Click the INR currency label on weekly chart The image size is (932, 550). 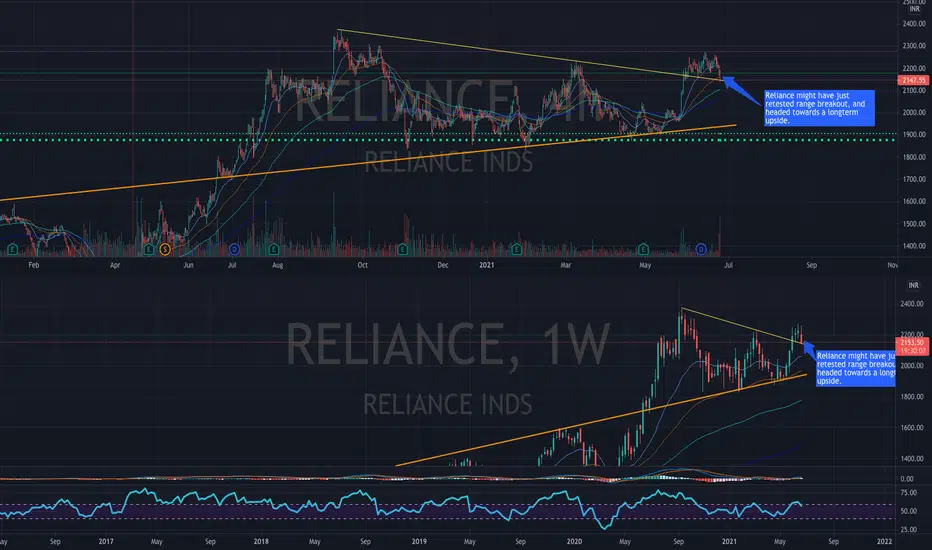tap(913, 286)
